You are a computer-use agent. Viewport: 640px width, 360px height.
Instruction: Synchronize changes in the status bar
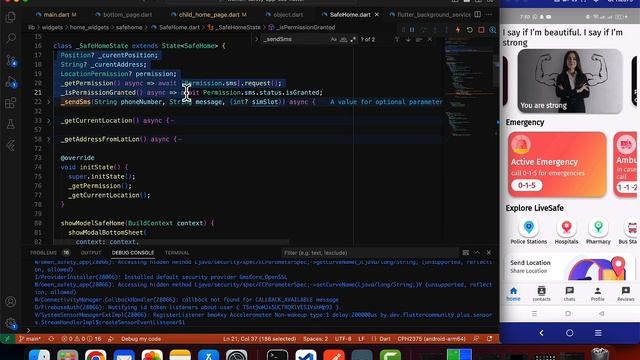tap(51, 339)
